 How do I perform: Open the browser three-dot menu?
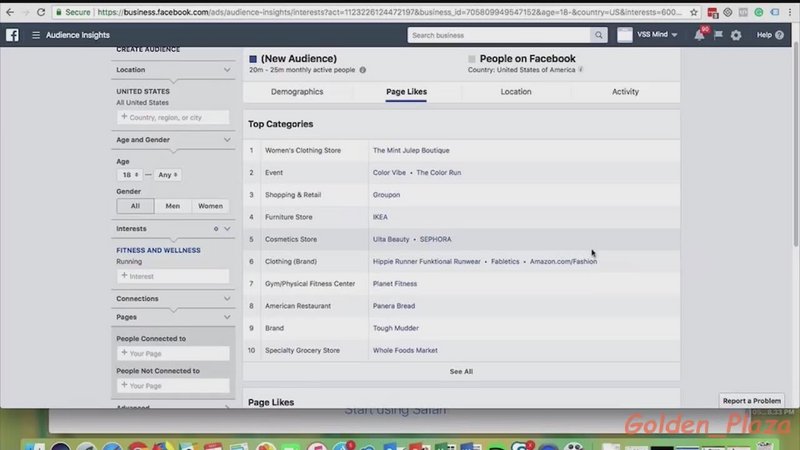(x=790, y=12)
